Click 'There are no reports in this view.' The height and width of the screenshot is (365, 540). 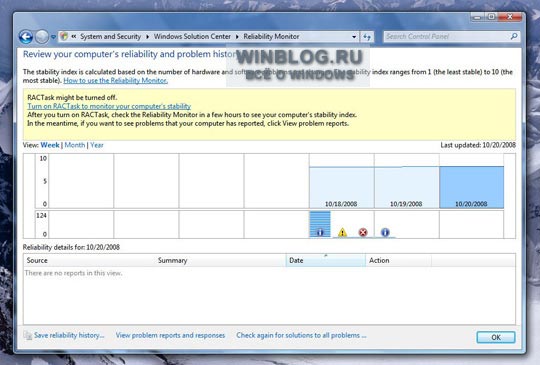click(73, 273)
